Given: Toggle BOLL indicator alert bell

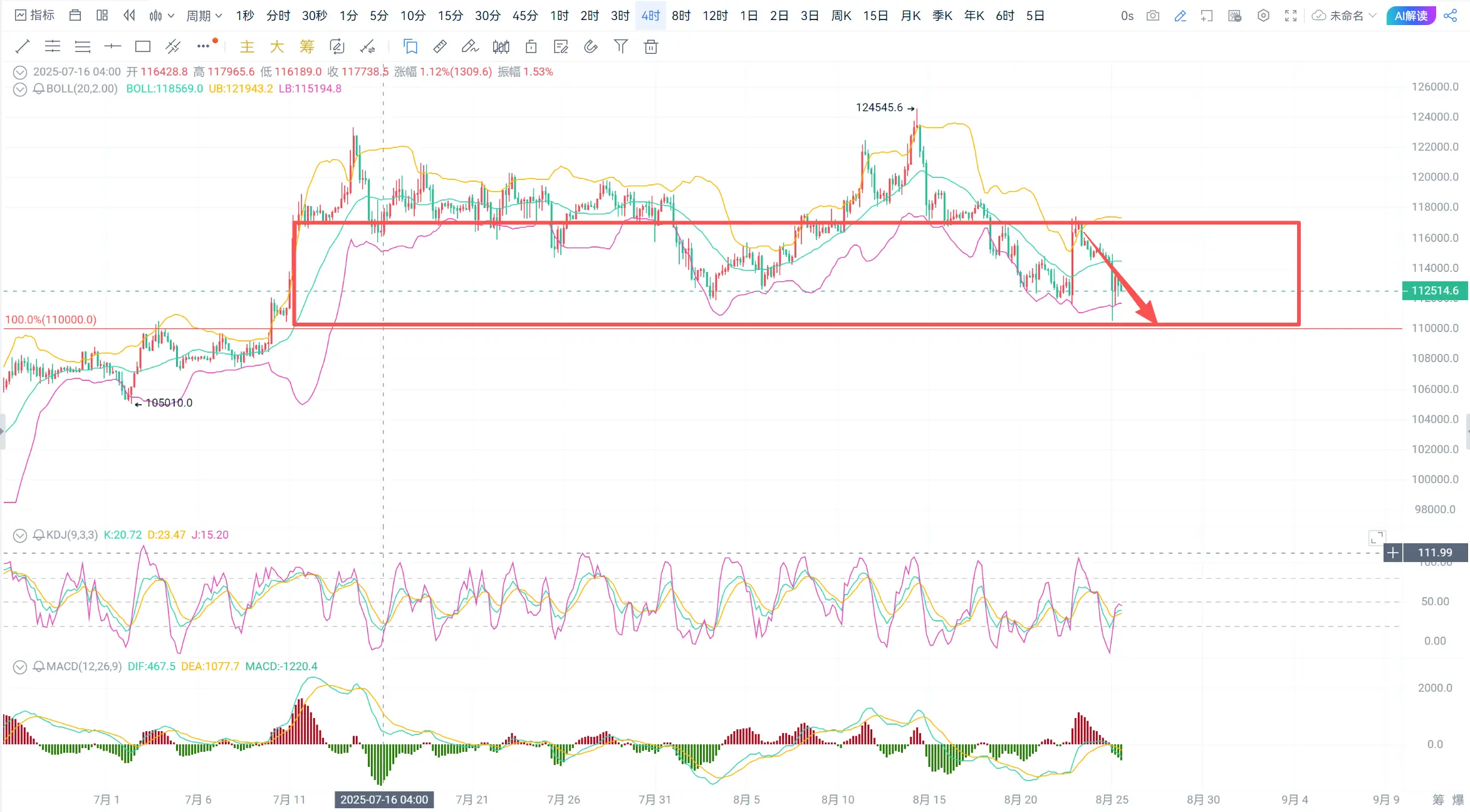Looking at the screenshot, I should click(x=39, y=89).
